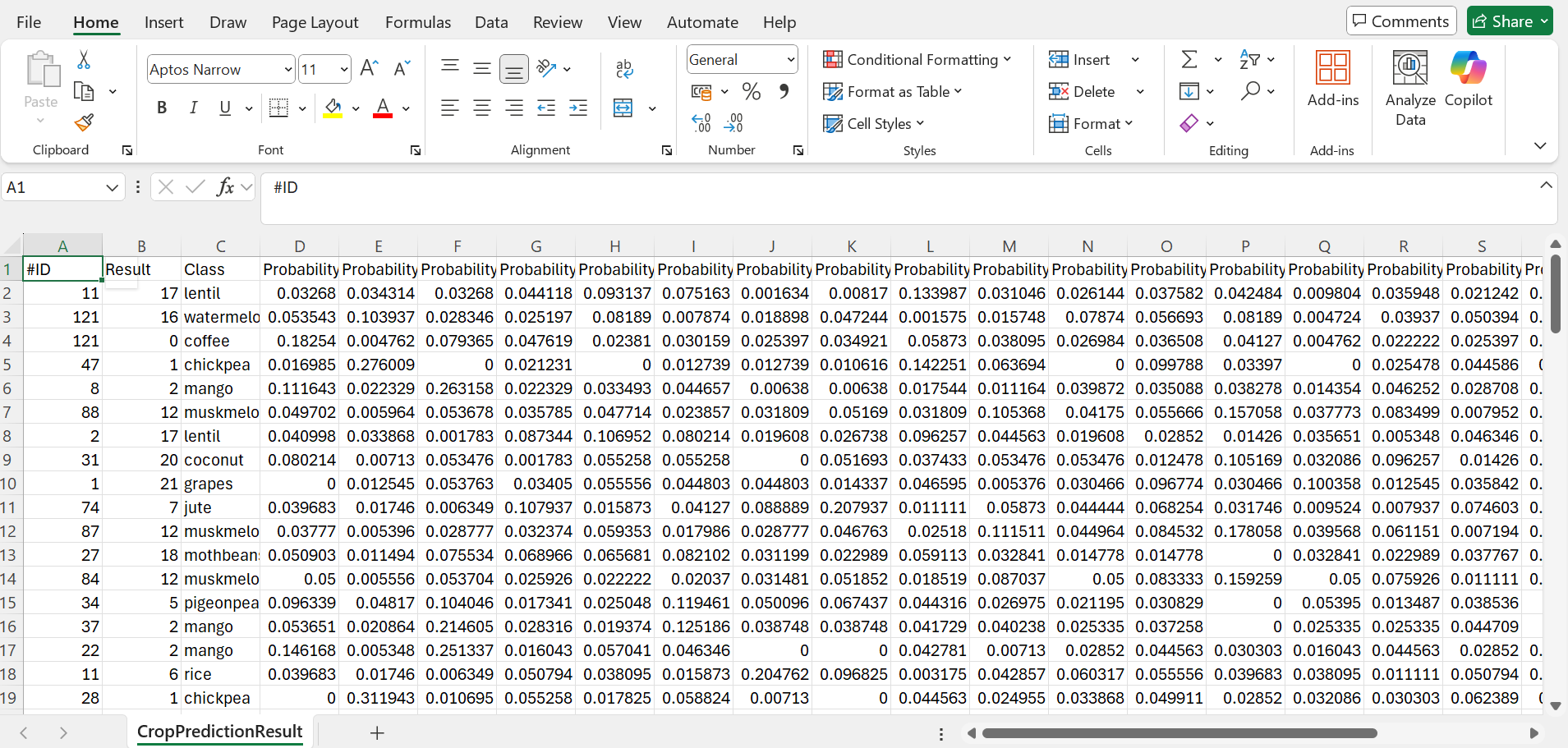Open the CropPredictionResult sheet tab
This screenshot has width=1568, height=748.
click(x=219, y=732)
